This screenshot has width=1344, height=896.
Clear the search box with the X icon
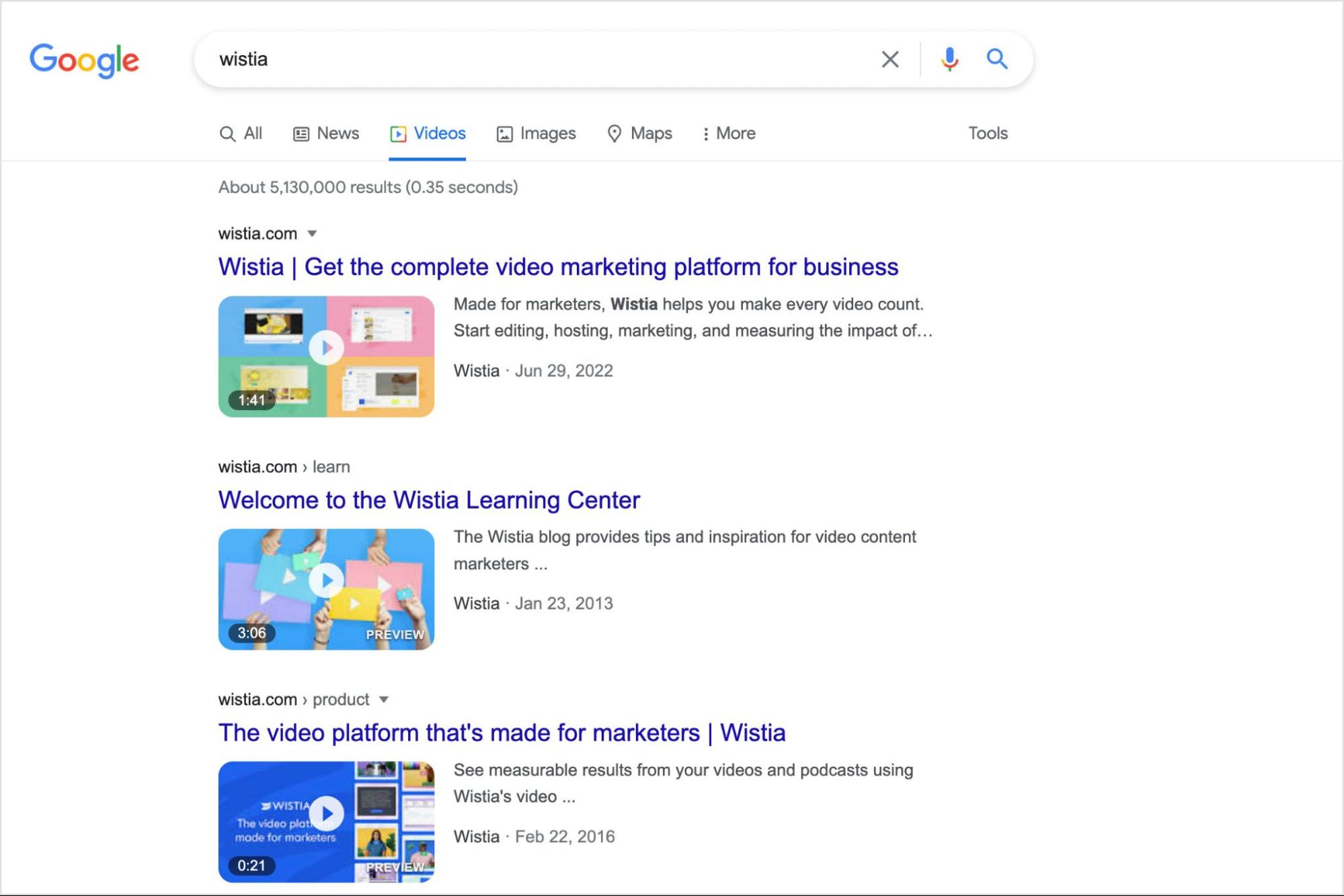tap(890, 59)
